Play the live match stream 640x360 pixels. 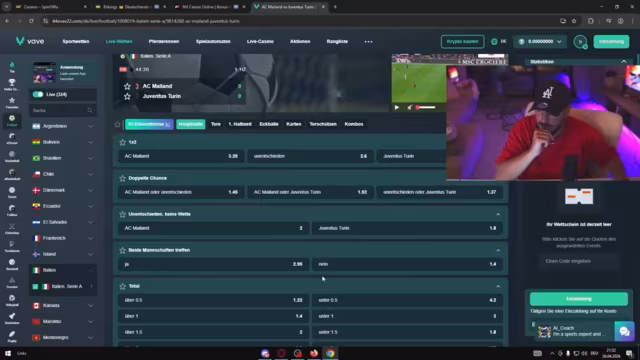click(397, 107)
